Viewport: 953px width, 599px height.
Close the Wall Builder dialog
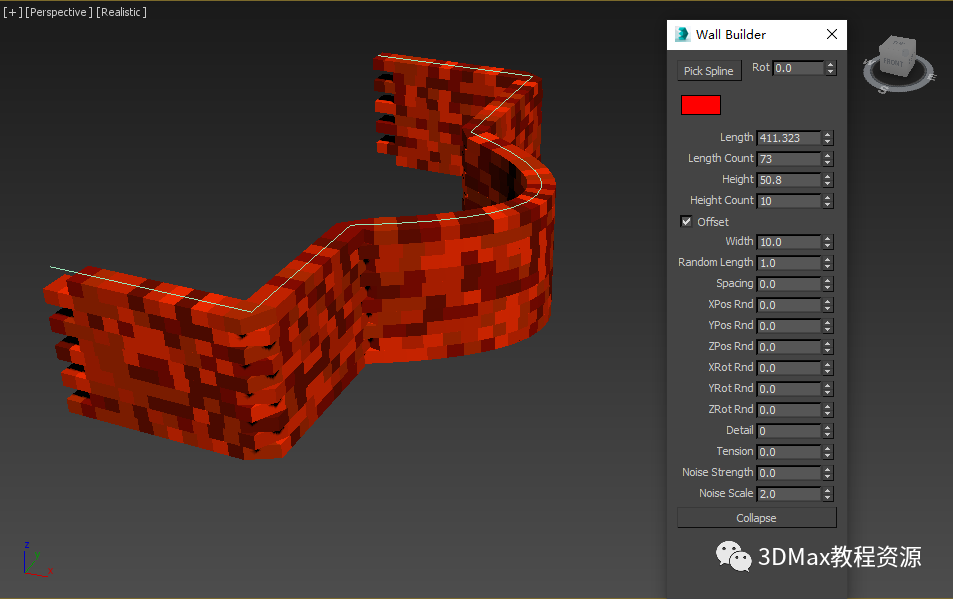point(831,34)
